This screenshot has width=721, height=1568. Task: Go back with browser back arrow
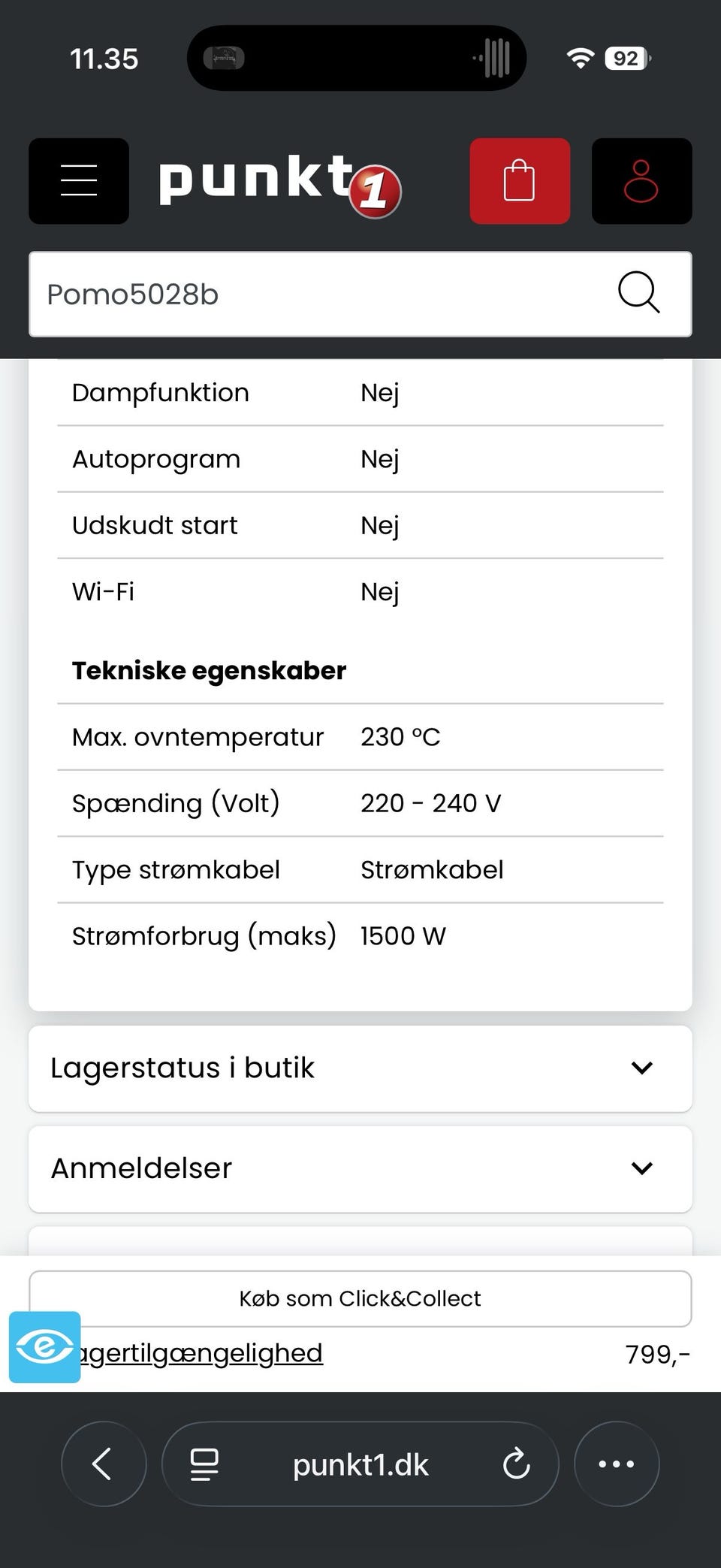point(103,1464)
